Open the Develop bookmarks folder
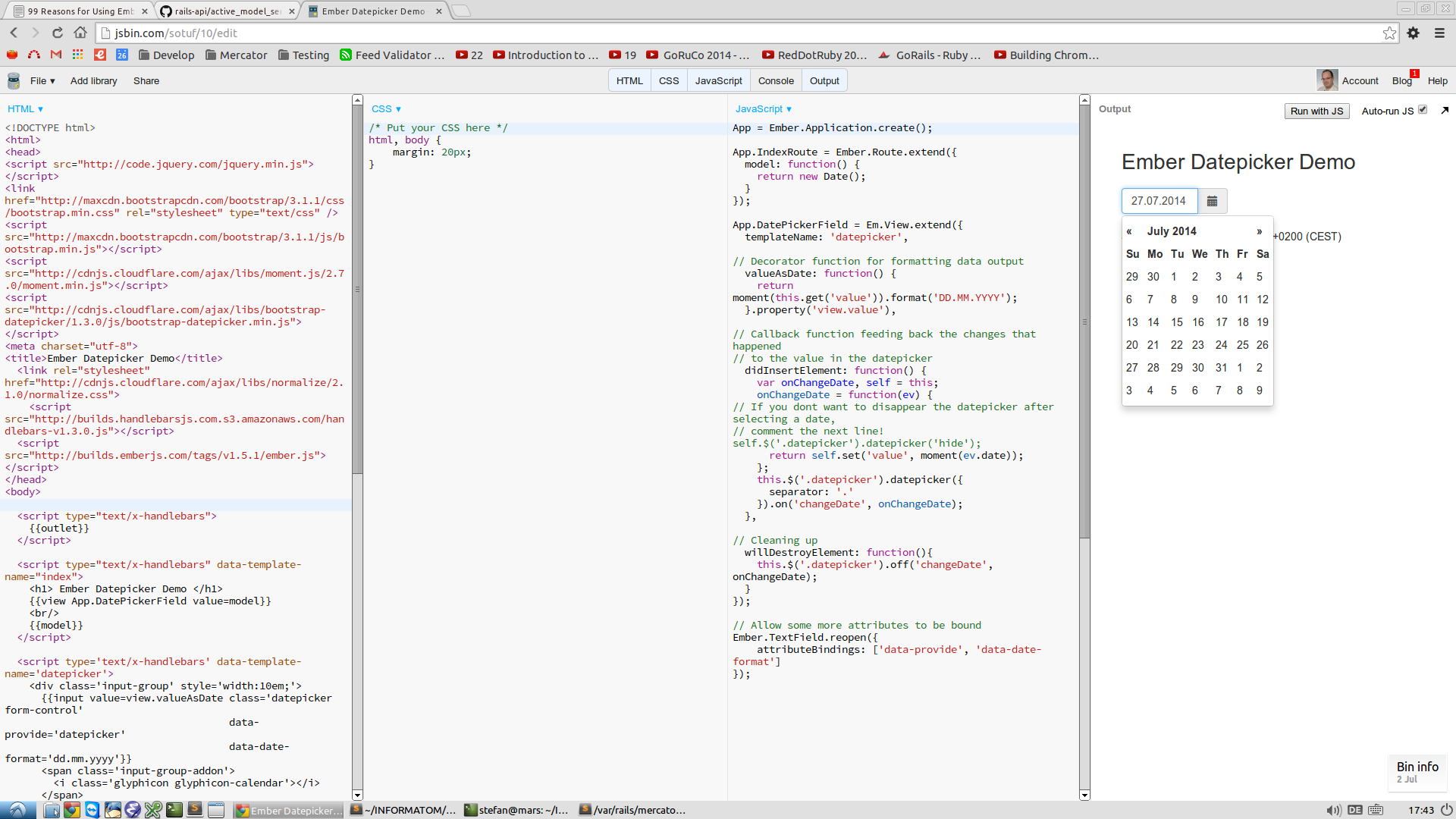 166,55
